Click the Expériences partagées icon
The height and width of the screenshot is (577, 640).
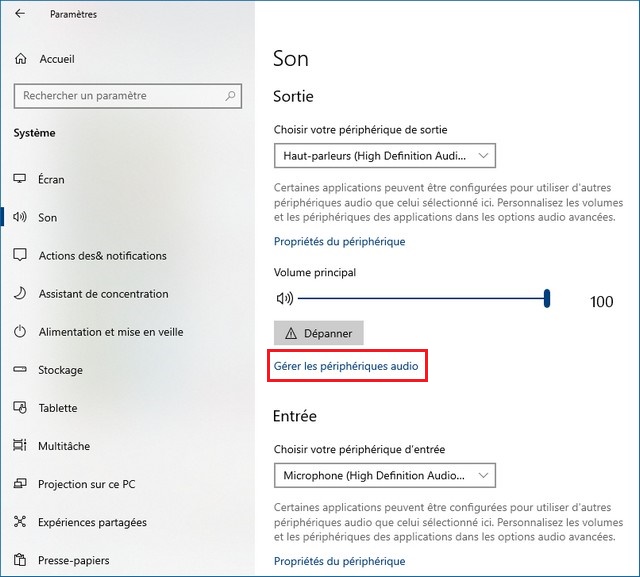[20, 522]
